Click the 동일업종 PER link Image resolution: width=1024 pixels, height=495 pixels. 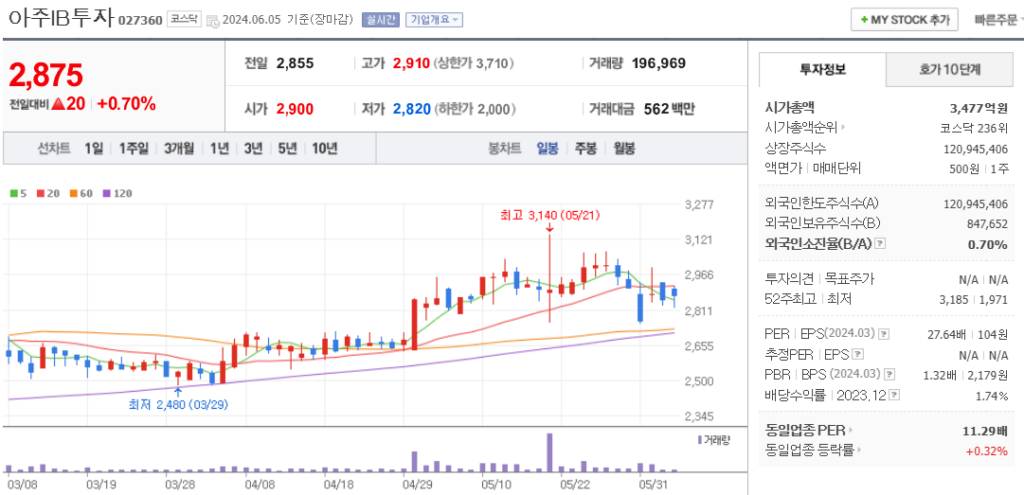[805, 430]
